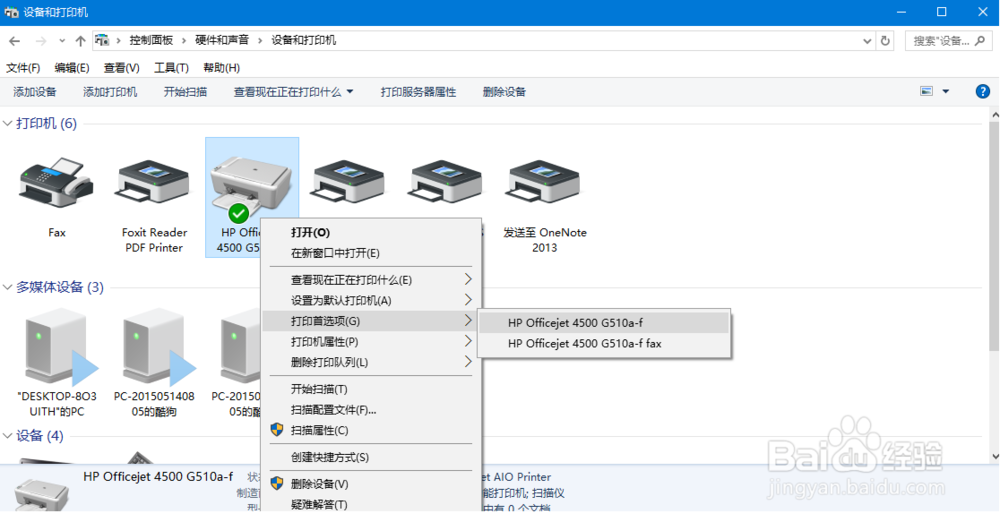Collapse the 设备 (4) group
This screenshot has width=1000, height=522.
pos(8,436)
